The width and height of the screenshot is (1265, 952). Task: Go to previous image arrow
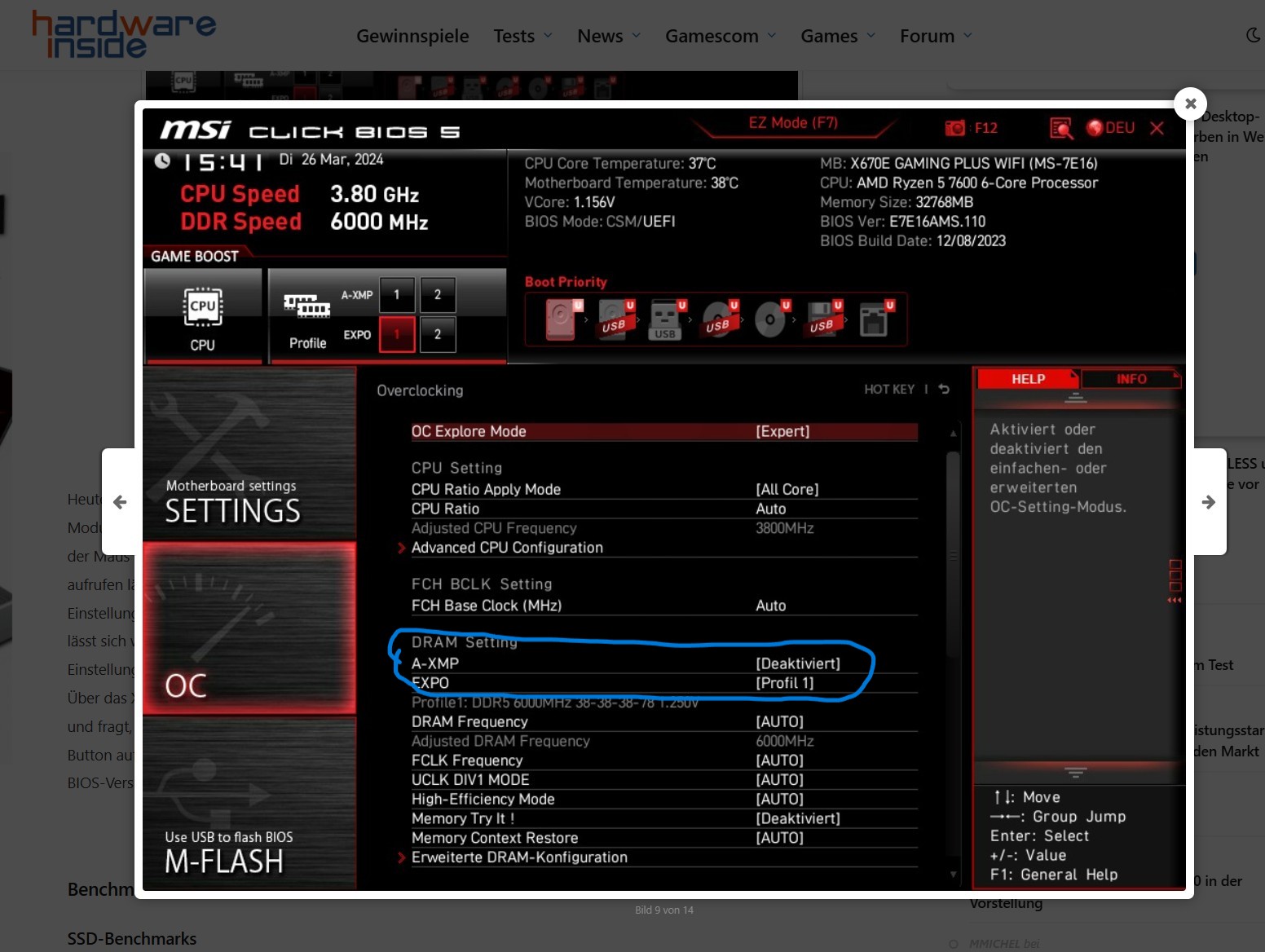[x=120, y=502]
